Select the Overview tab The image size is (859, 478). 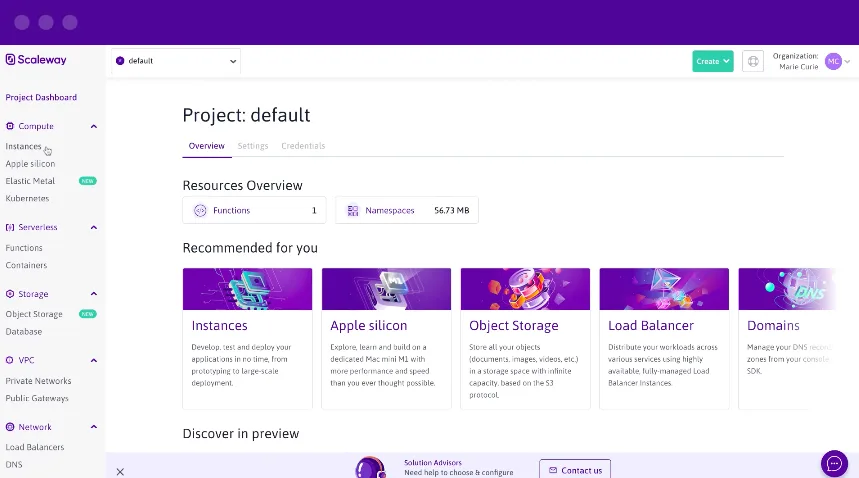pyautogui.click(x=207, y=146)
